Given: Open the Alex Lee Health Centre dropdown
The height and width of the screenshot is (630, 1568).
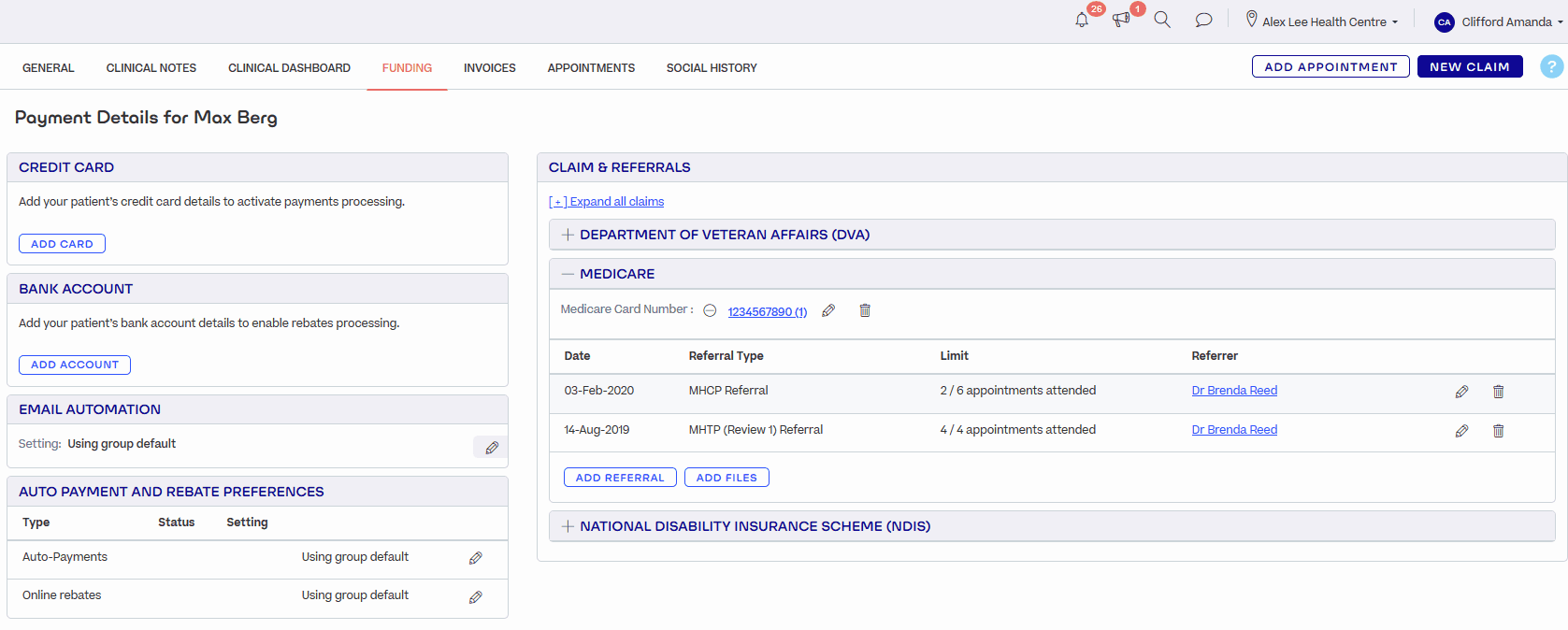Looking at the screenshot, I should (1322, 21).
